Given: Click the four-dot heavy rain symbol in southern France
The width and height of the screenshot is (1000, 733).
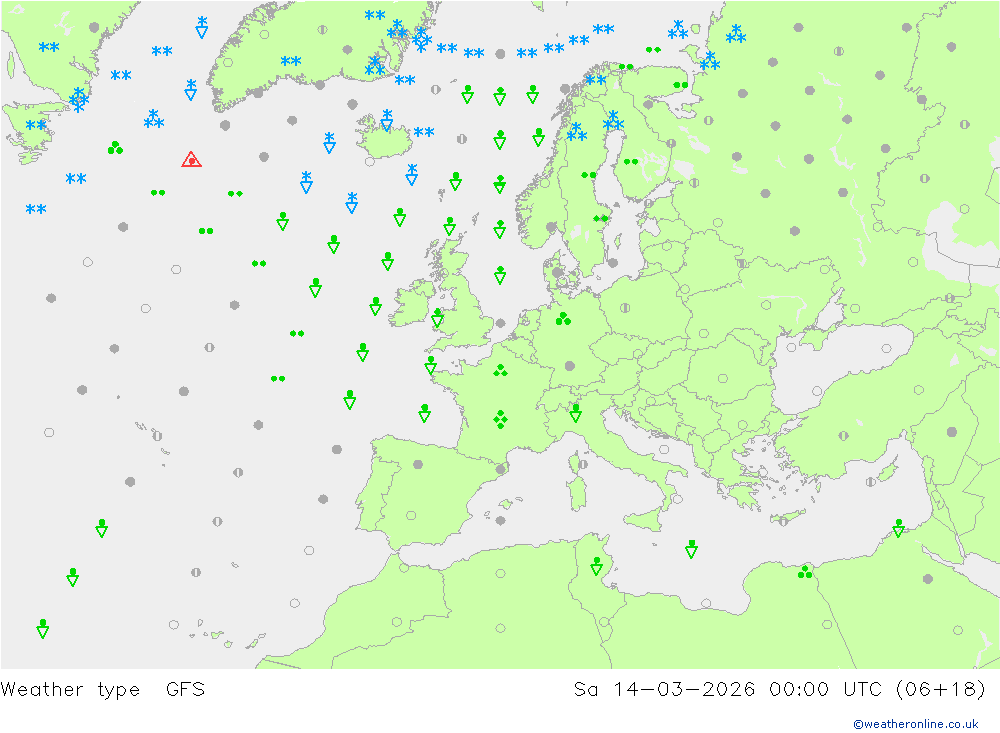Looking at the screenshot, I should [x=501, y=419].
